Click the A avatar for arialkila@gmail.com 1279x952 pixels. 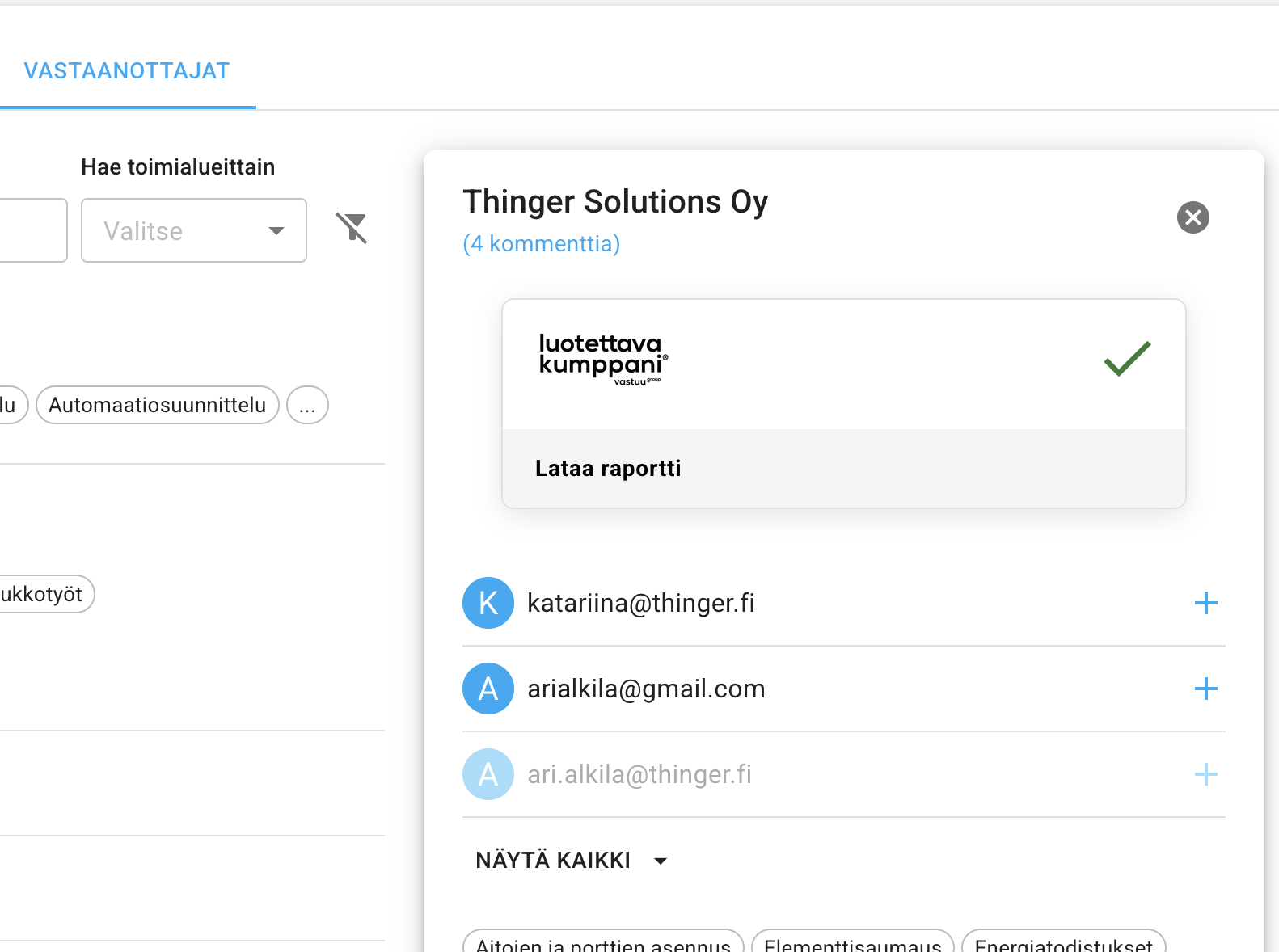(x=488, y=689)
